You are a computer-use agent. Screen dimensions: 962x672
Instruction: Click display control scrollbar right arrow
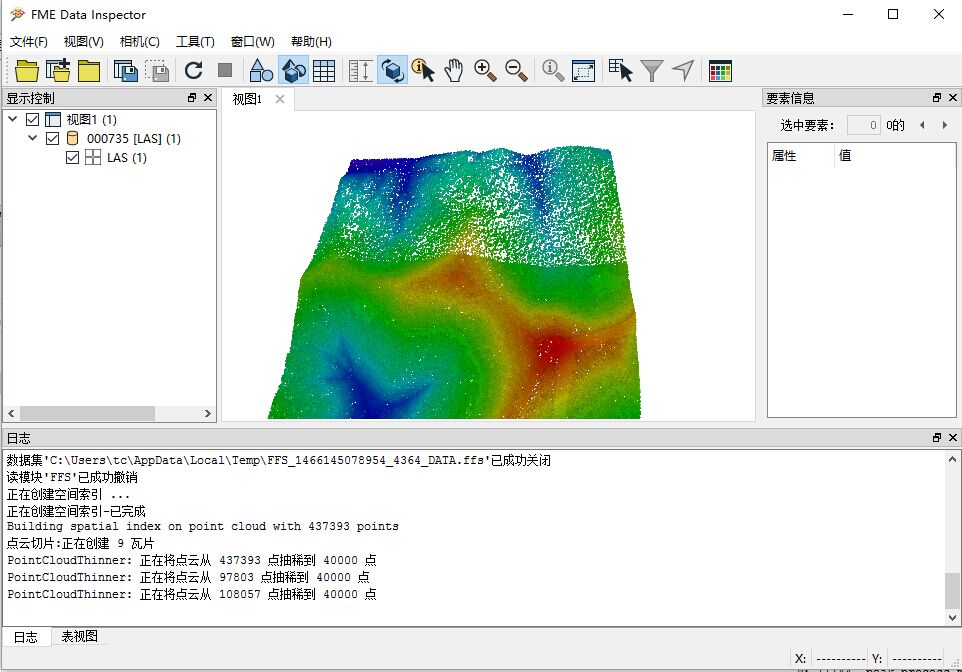(x=207, y=414)
